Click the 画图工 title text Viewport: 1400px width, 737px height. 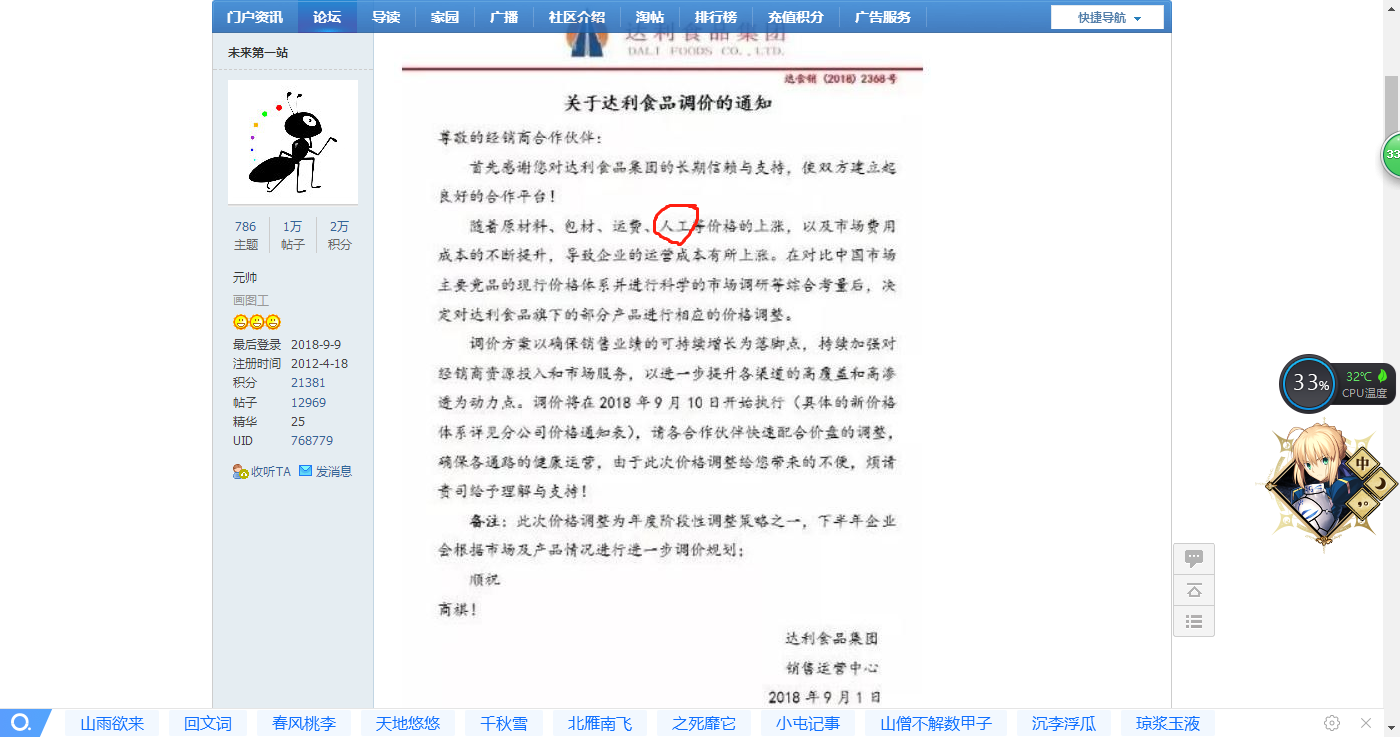coord(251,300)
